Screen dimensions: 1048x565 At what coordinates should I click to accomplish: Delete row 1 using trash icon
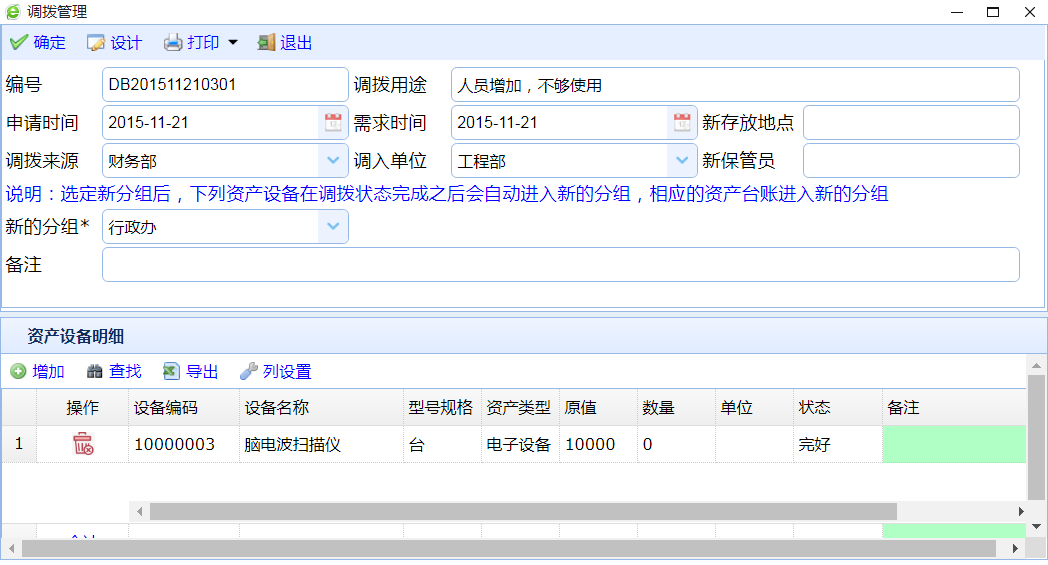click(83, 445)
